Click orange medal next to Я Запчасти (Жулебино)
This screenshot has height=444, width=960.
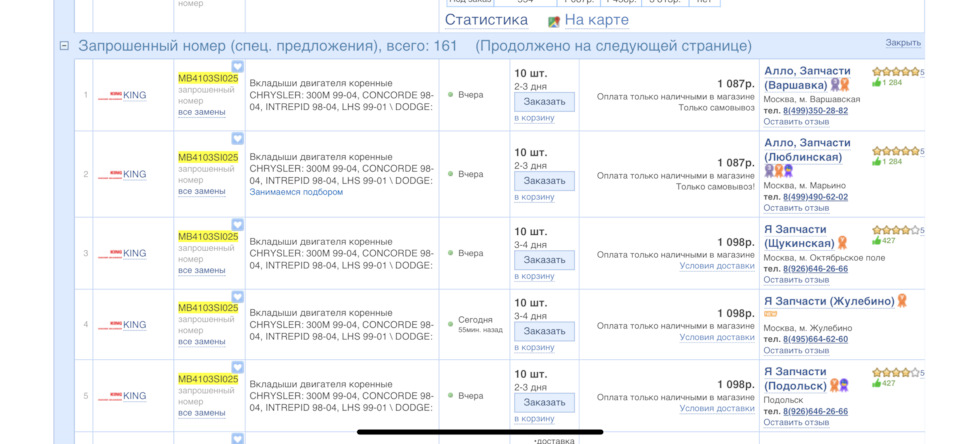tap(902, 301)
